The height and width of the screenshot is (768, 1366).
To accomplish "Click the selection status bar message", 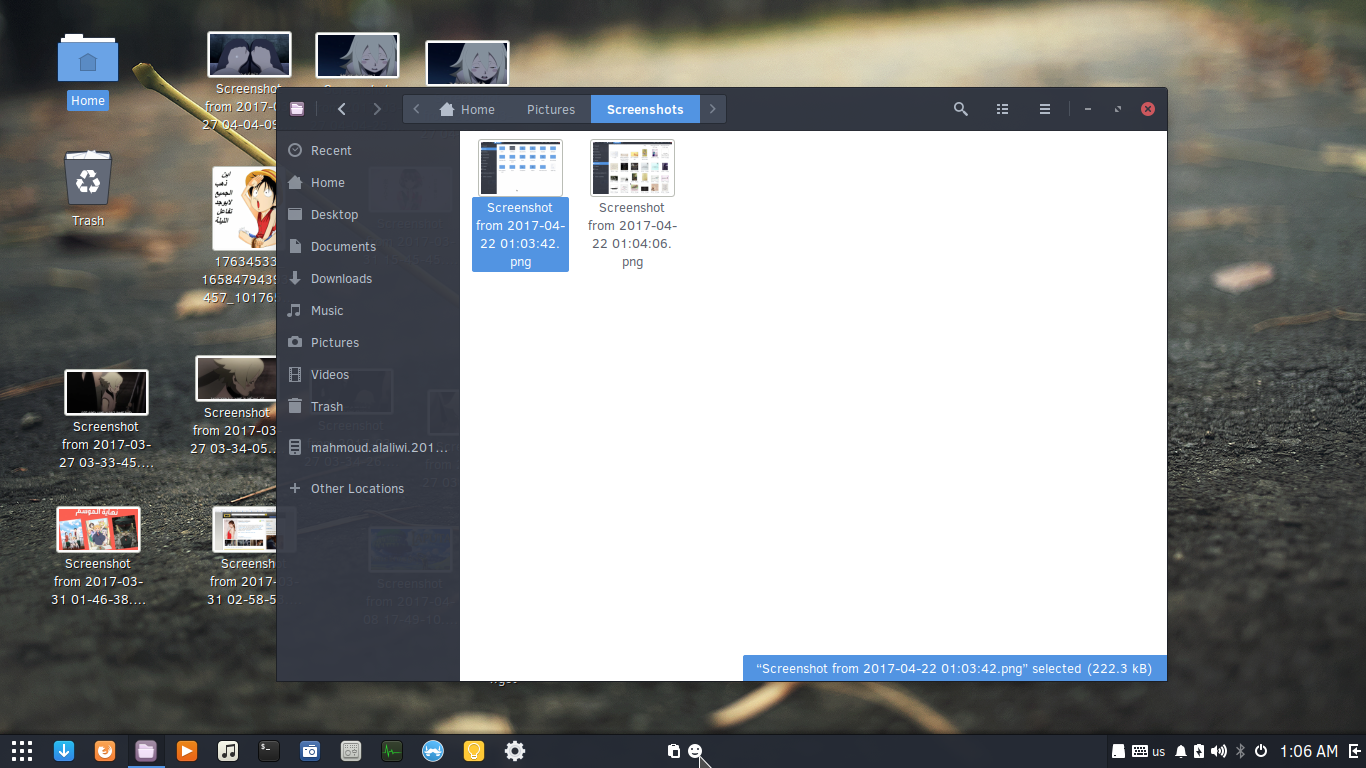I will point(954,668).
